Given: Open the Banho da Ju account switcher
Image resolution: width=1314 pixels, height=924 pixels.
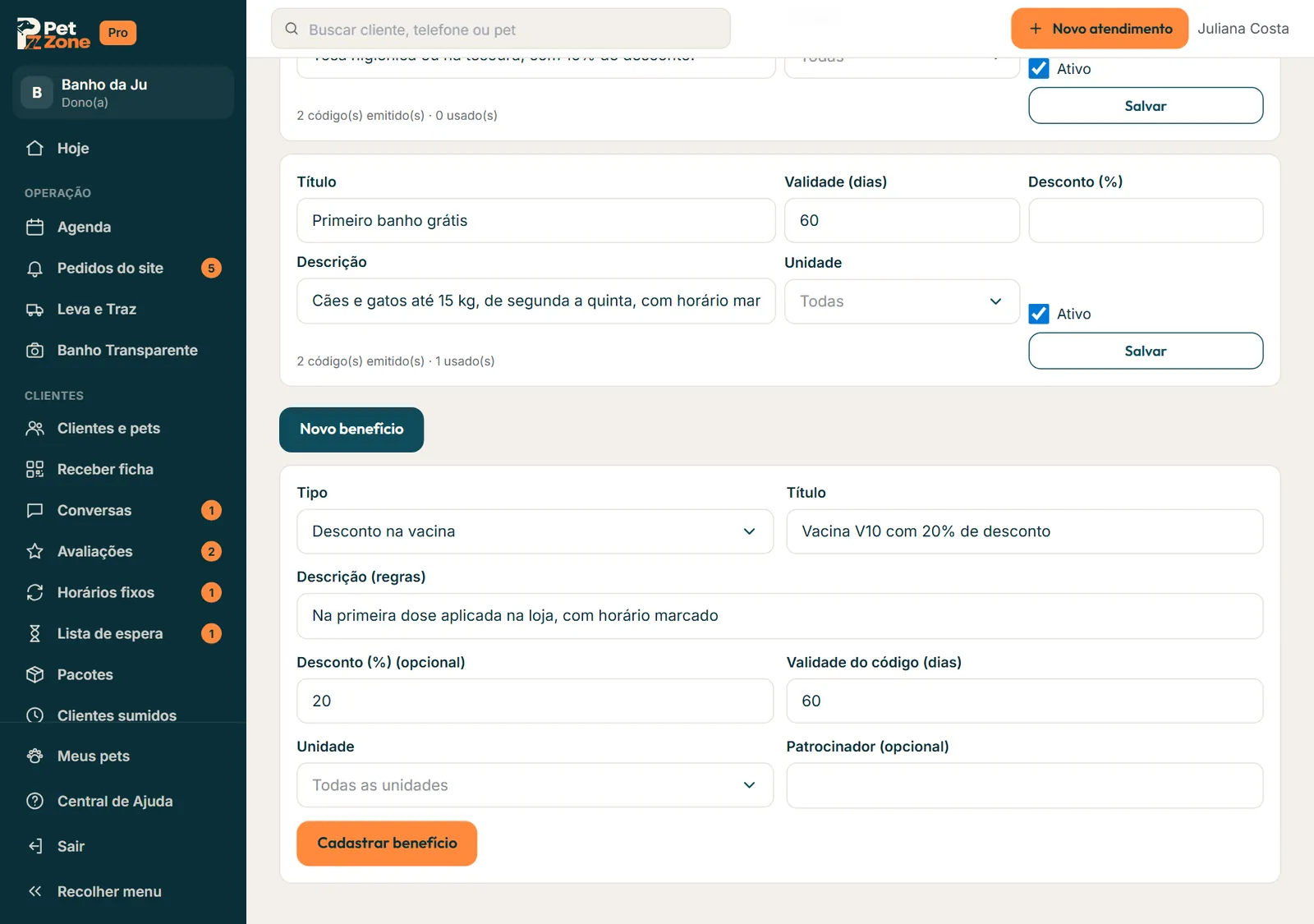Looking at the screenshot, I should pos(123,93).
